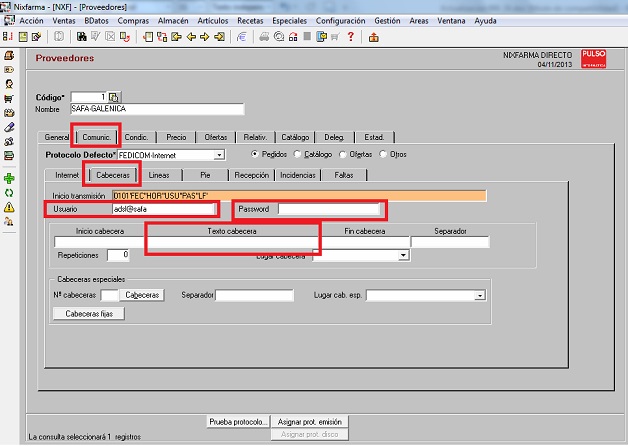Click the Texto cabecera input field

point(232,242)
